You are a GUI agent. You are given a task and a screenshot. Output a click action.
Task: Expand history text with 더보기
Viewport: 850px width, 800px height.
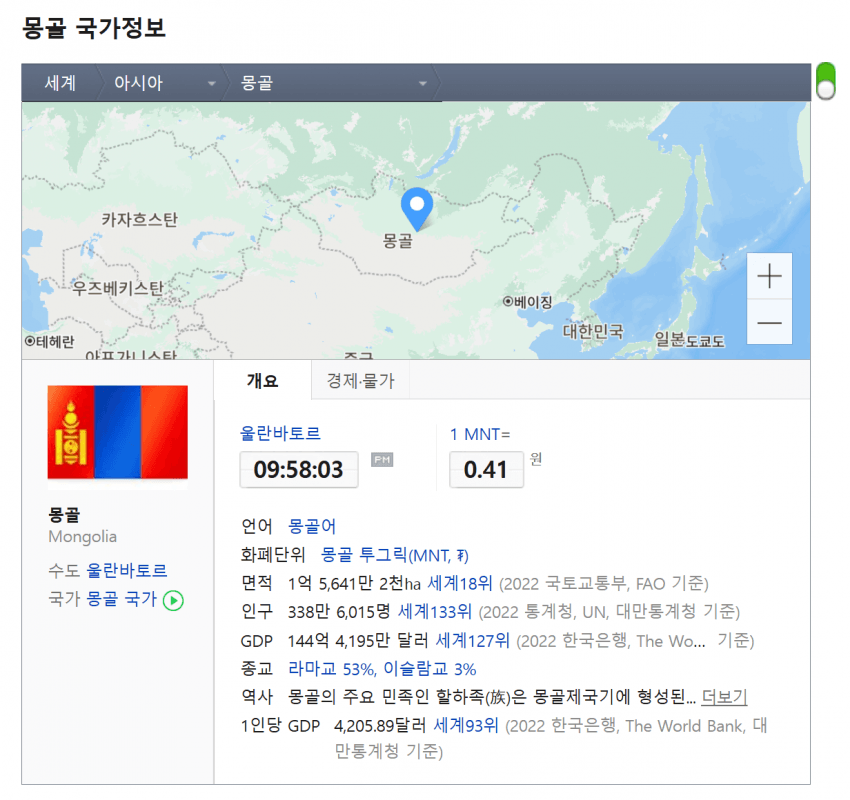pyautogui.click(x=724, y=697)
